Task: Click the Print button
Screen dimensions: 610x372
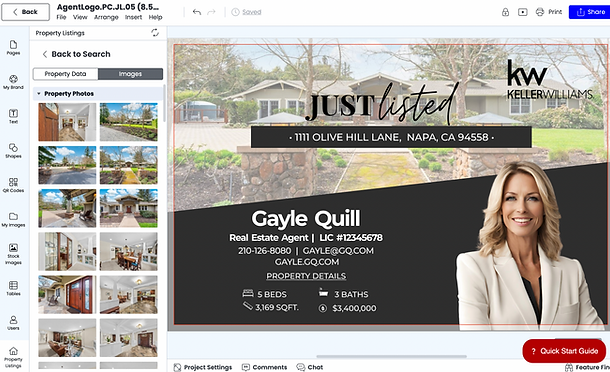Action: coord(549,12)
